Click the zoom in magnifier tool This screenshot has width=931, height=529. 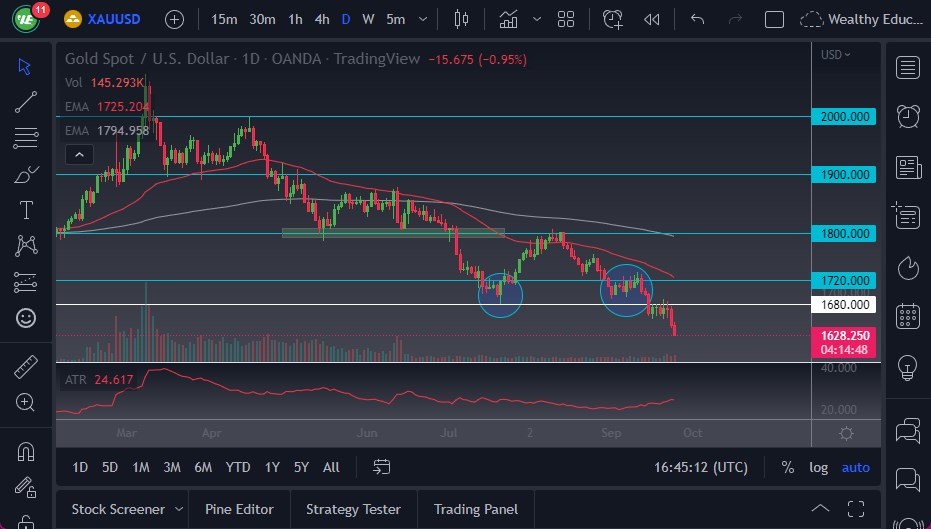(26, 402)
